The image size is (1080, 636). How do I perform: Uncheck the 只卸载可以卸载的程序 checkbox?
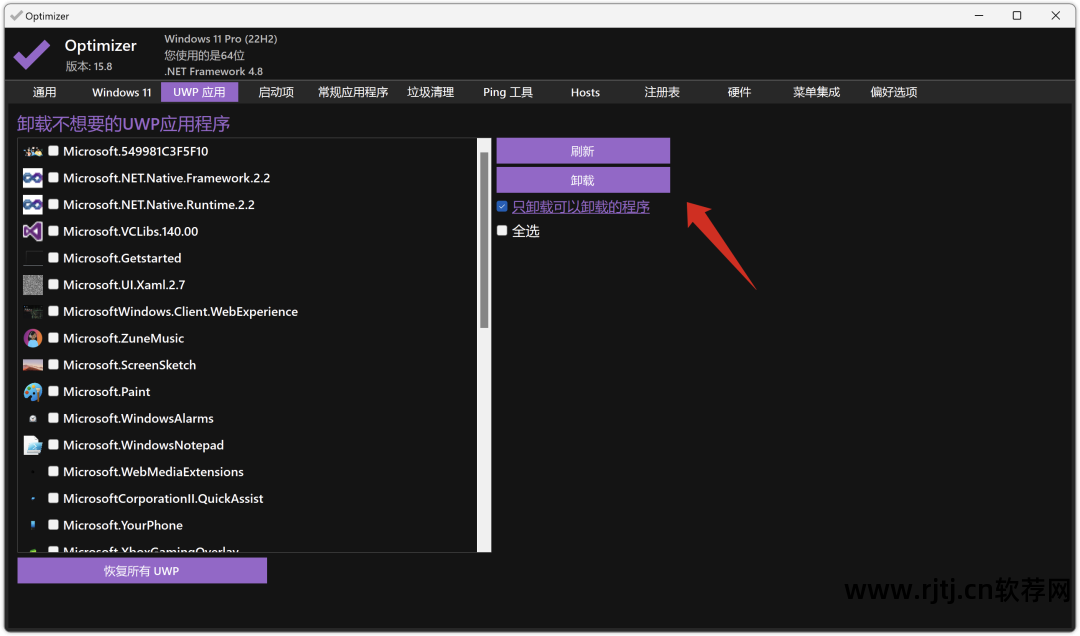coord(502,207)
